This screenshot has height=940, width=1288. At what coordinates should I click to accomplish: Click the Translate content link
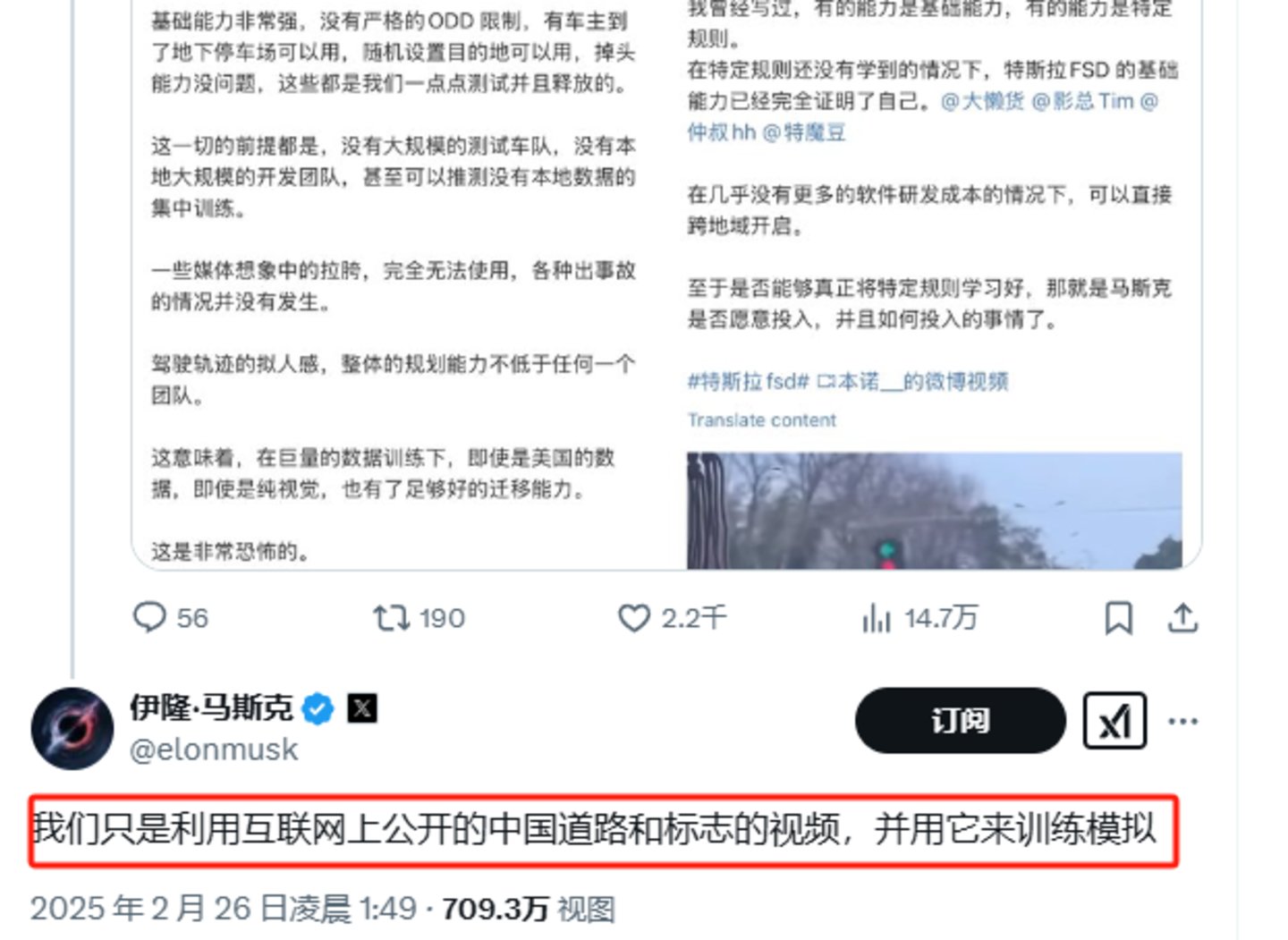761,420
